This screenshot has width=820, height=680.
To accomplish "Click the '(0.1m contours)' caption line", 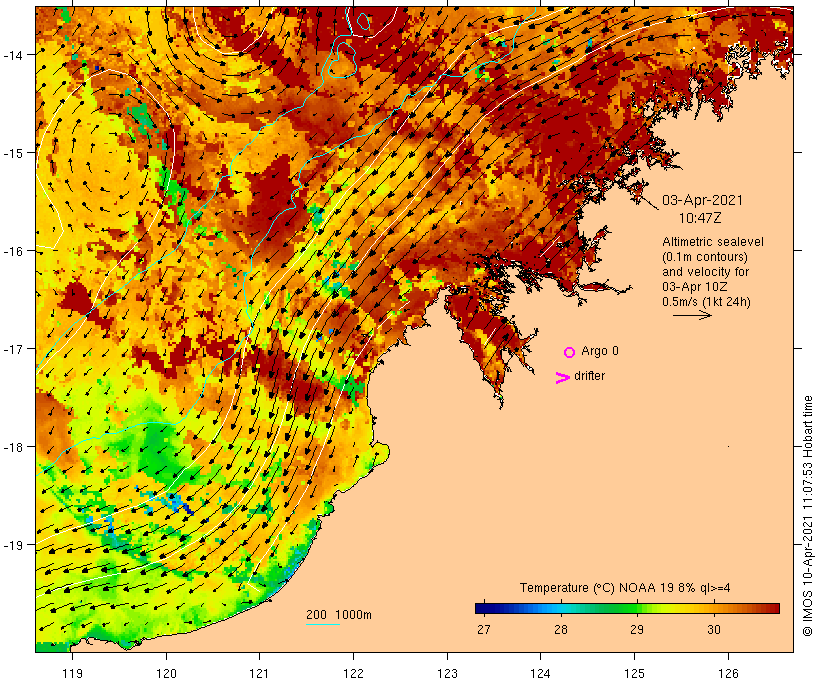I will (x=705, y=257).
